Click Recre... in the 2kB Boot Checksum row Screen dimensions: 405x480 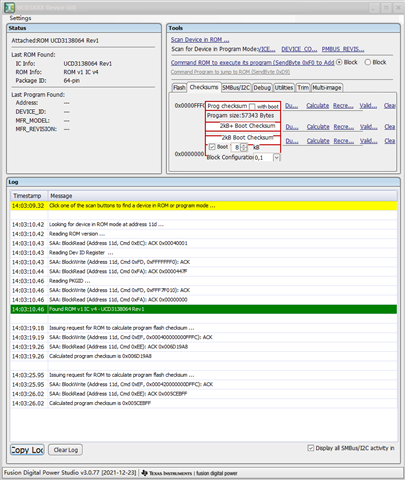pyautogui.click(x=343, y=141)
